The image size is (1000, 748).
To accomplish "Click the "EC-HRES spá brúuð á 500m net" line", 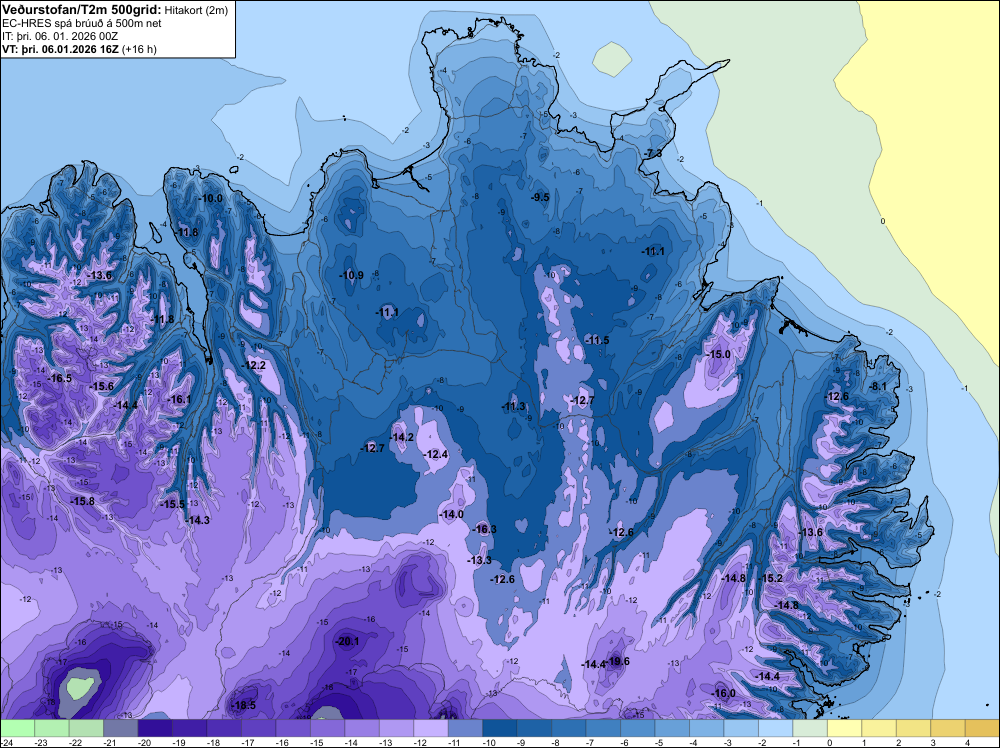I will (82, 23).
